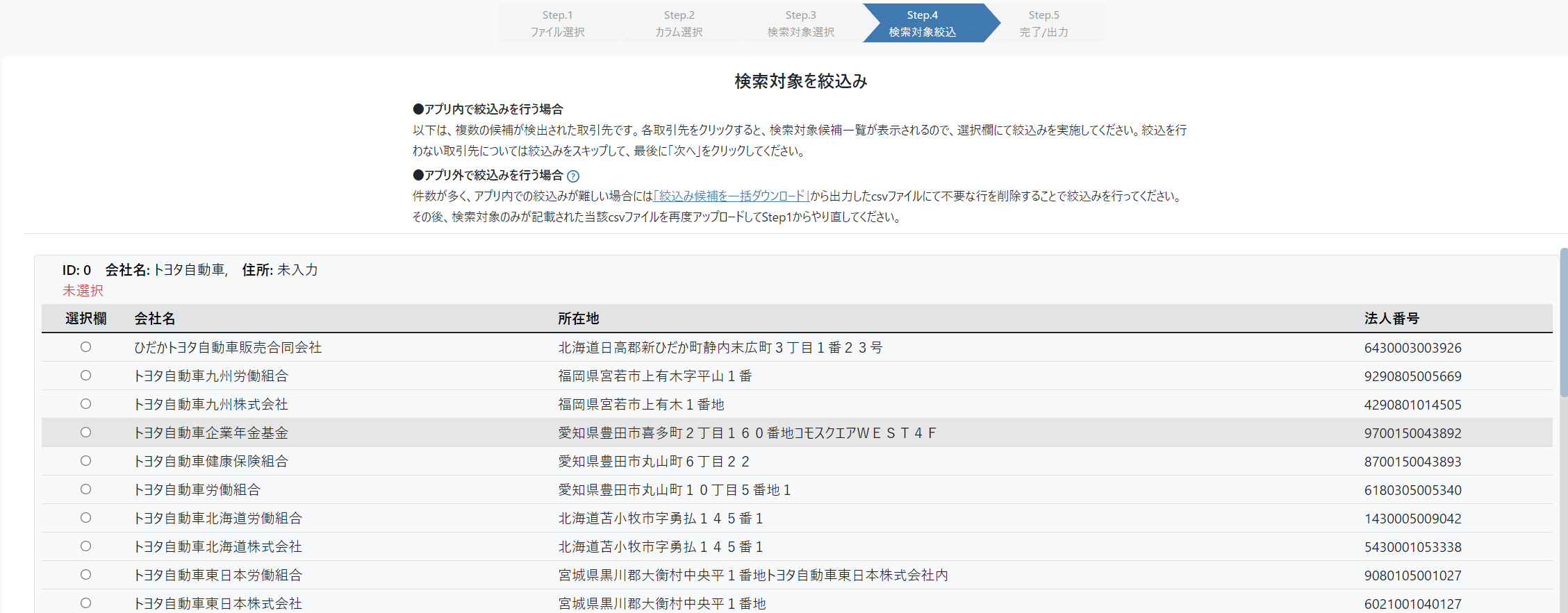The image size is (1568, 613).
Task: Click company name ひだかトヨタ自動車販売合同会社
Action: 228,348
